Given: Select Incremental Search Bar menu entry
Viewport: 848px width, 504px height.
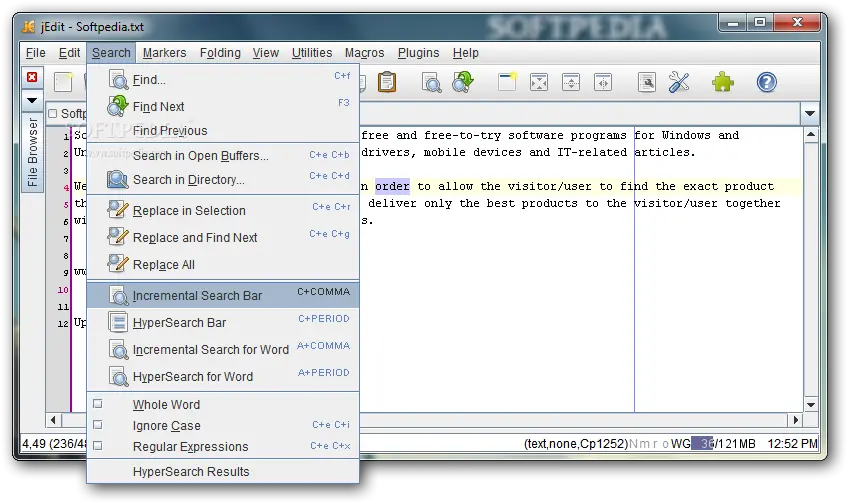Looking at the screenshot, I should (x=197, y=296).
